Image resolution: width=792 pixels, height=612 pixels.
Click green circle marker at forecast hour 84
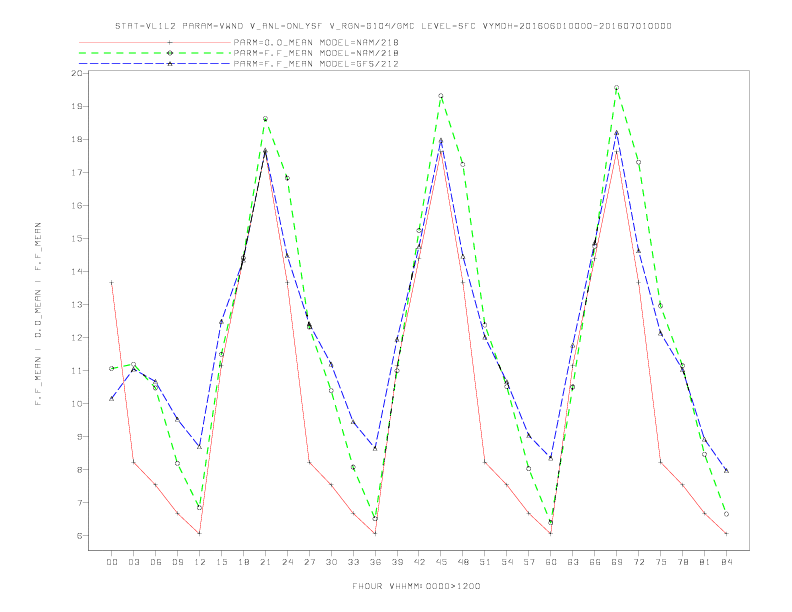[x=726, y=514]
